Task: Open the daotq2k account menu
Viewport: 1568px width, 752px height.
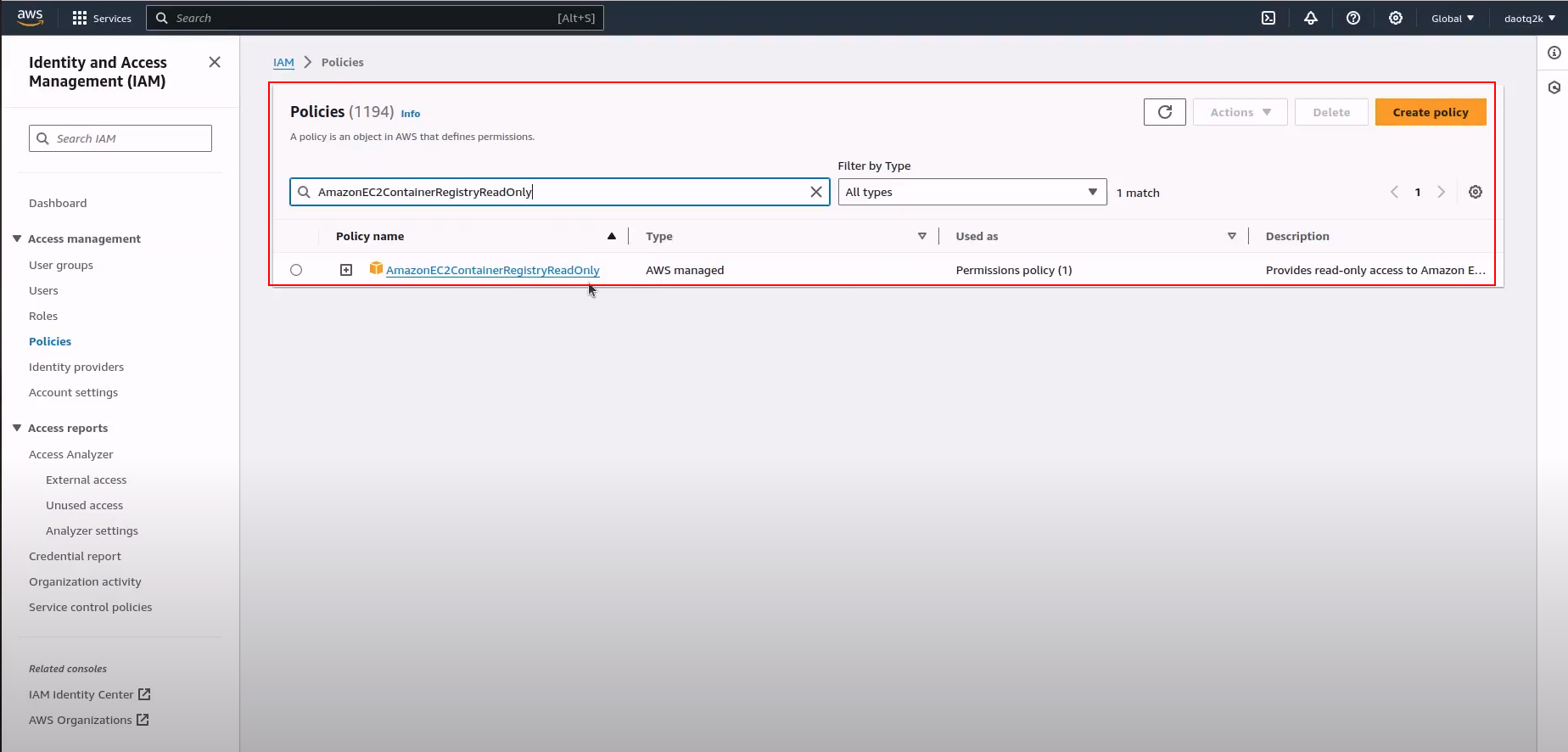Action: (x=1530, y=18)
